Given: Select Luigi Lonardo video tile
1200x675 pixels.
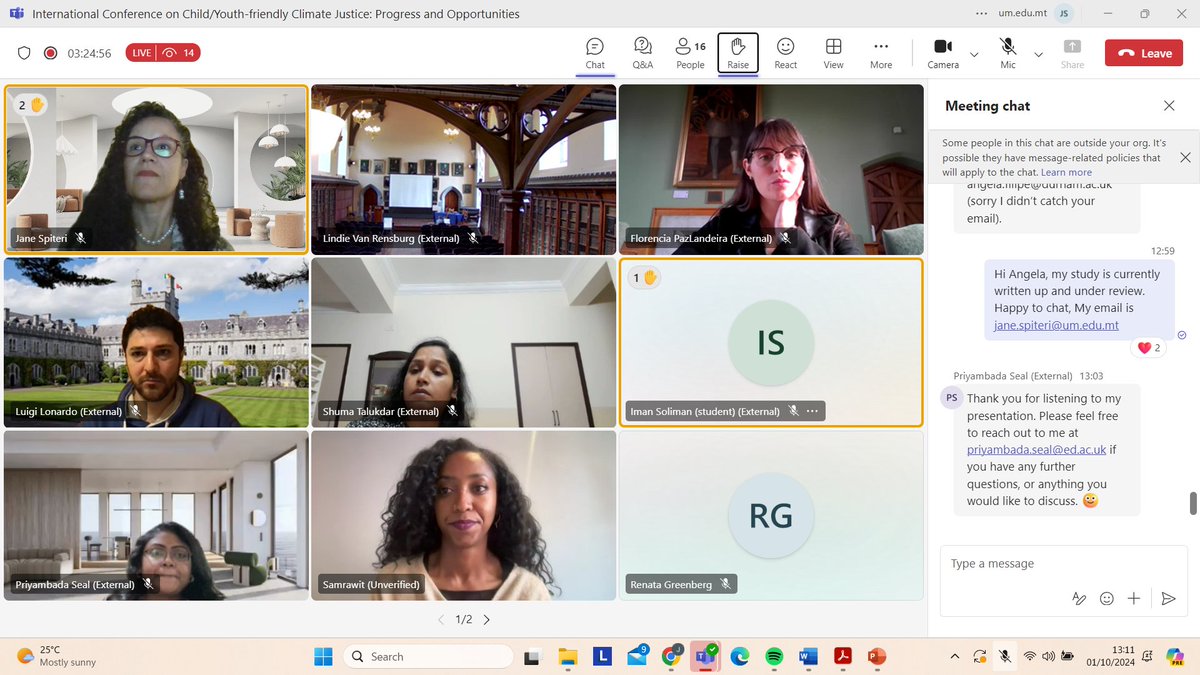Looking at the screenshot, I should pos(156,343).
